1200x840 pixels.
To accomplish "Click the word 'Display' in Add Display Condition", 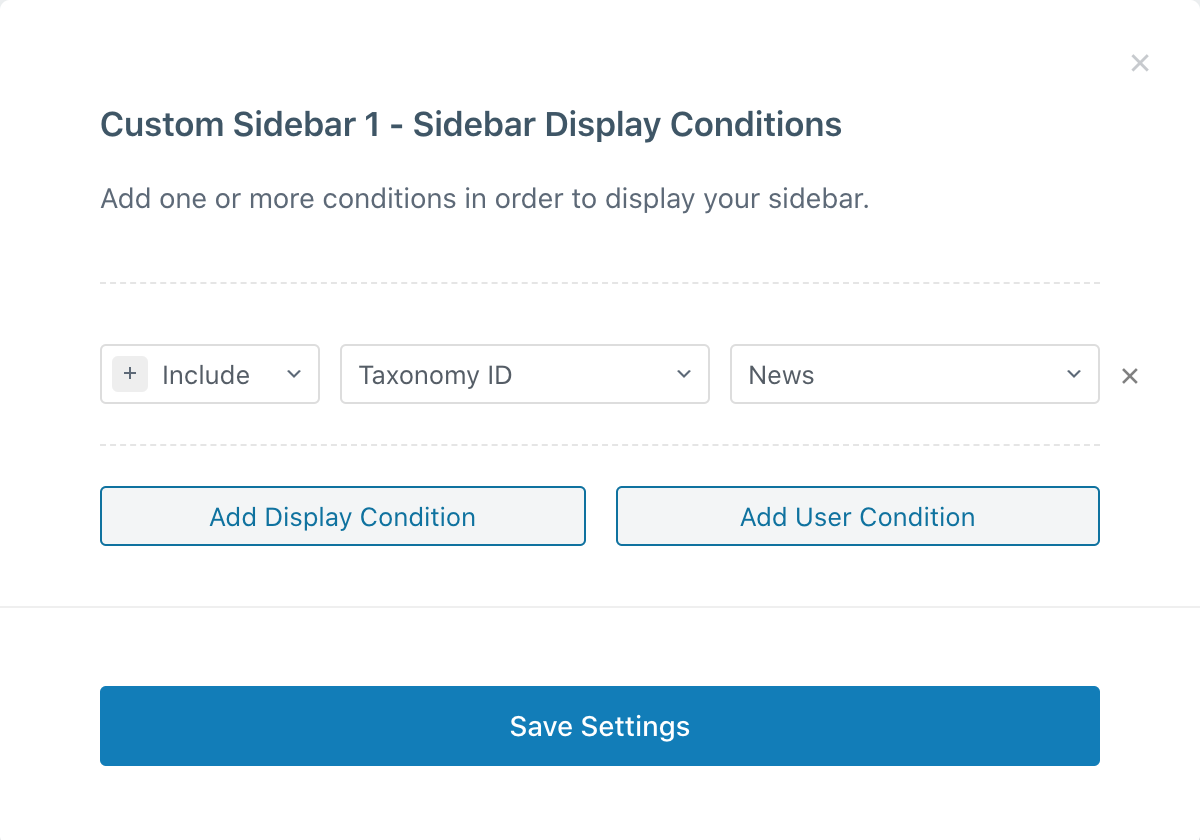I will tap(309, 517).
